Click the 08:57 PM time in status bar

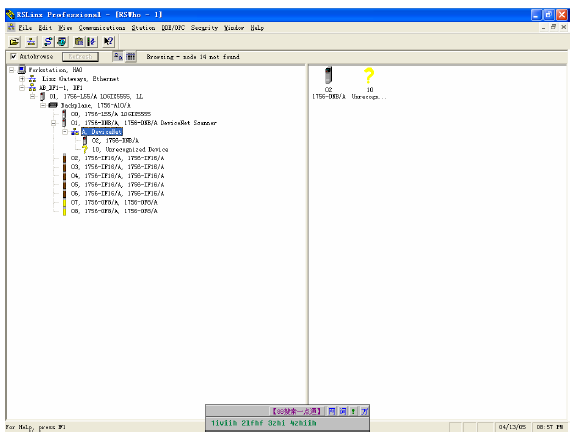click(x=550, y=427)
